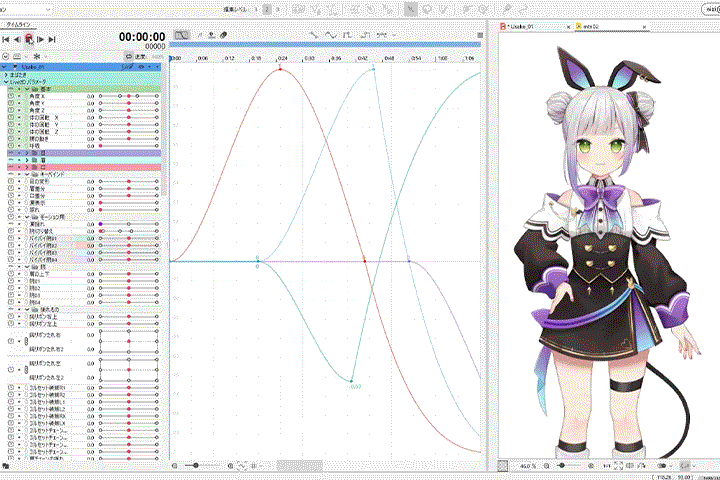Select the red curve peak keyframe
720x480 pixels.
point(281,69)
